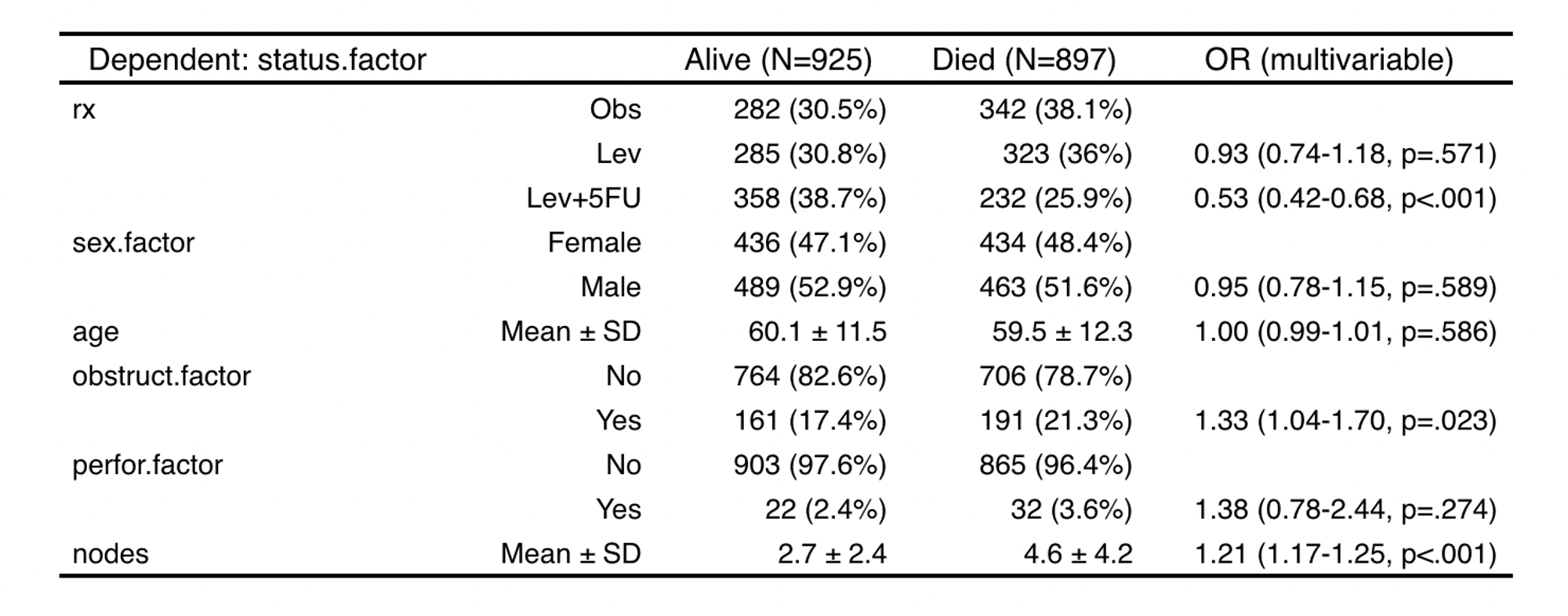The width and height of the screenshot is (1568, 616).
Task: Click the 'OR (multivariable)' column header
Action: 1329,60
